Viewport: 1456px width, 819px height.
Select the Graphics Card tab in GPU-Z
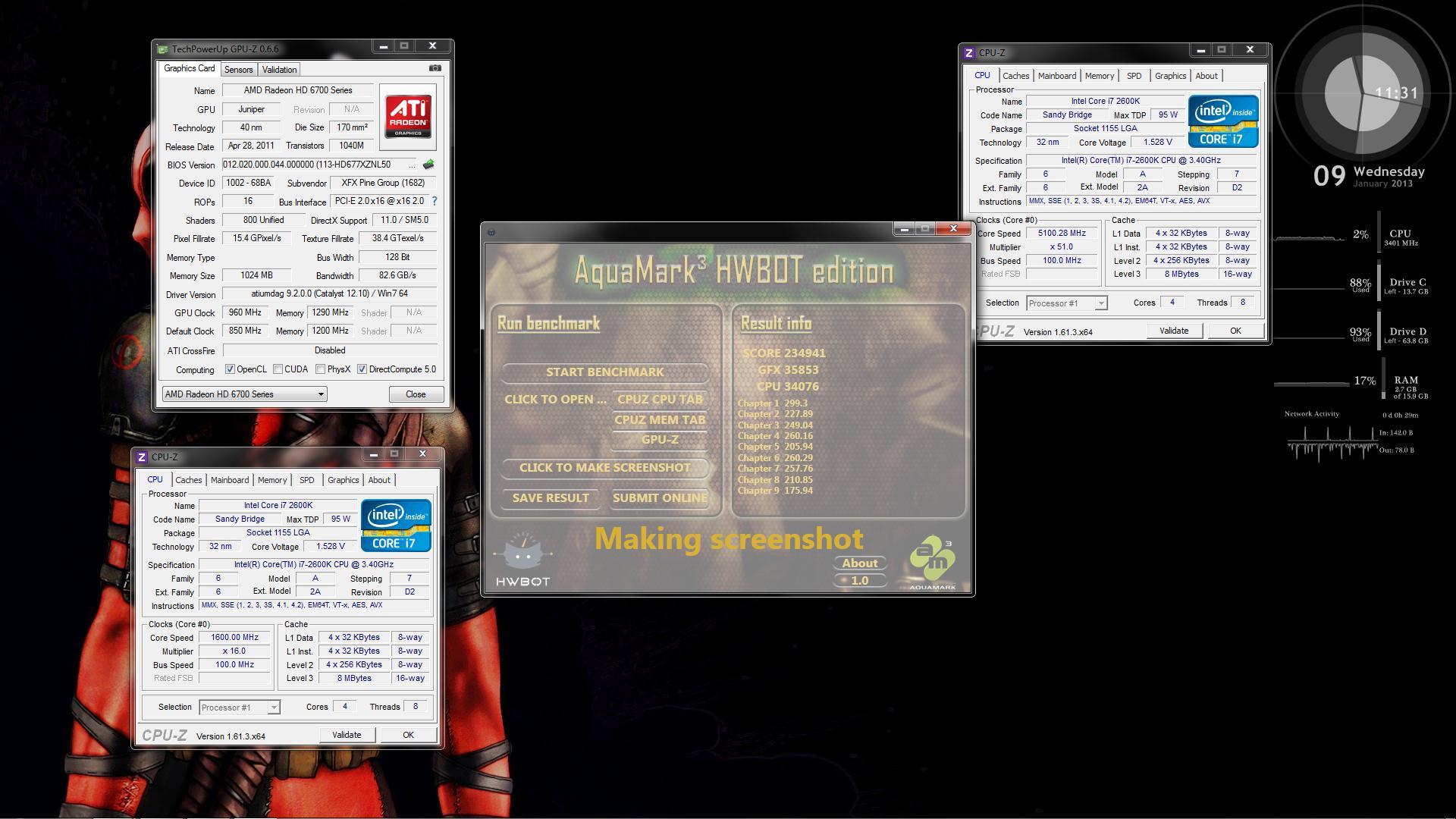click(190, 68)
